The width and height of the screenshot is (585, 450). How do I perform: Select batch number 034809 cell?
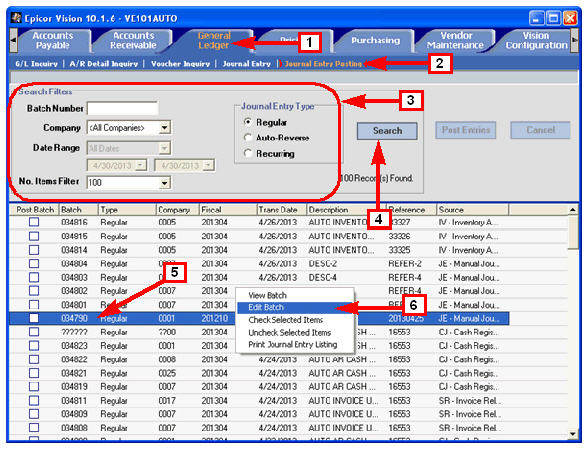74,414
